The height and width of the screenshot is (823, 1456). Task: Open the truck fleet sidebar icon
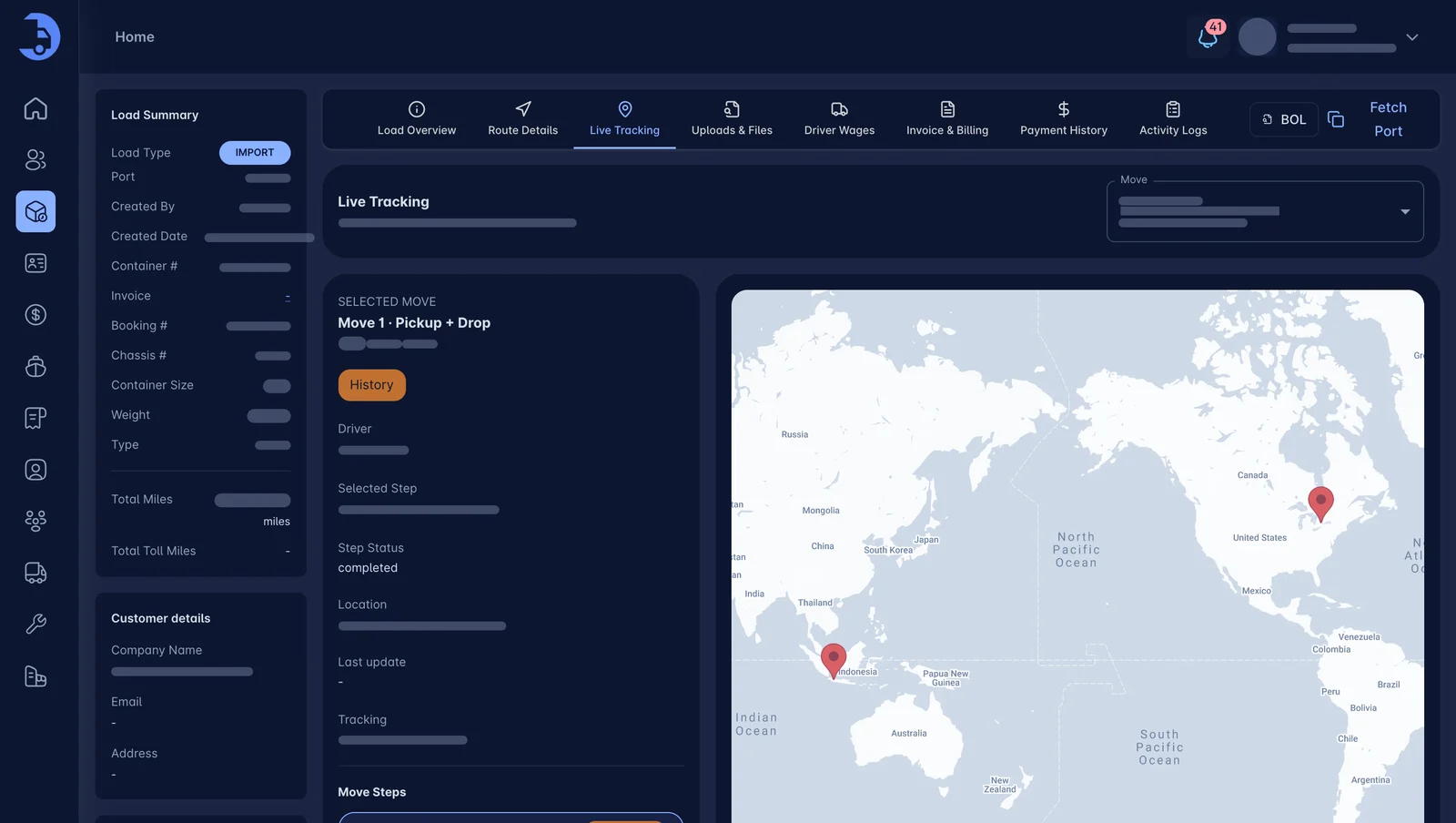coord(35,573)
